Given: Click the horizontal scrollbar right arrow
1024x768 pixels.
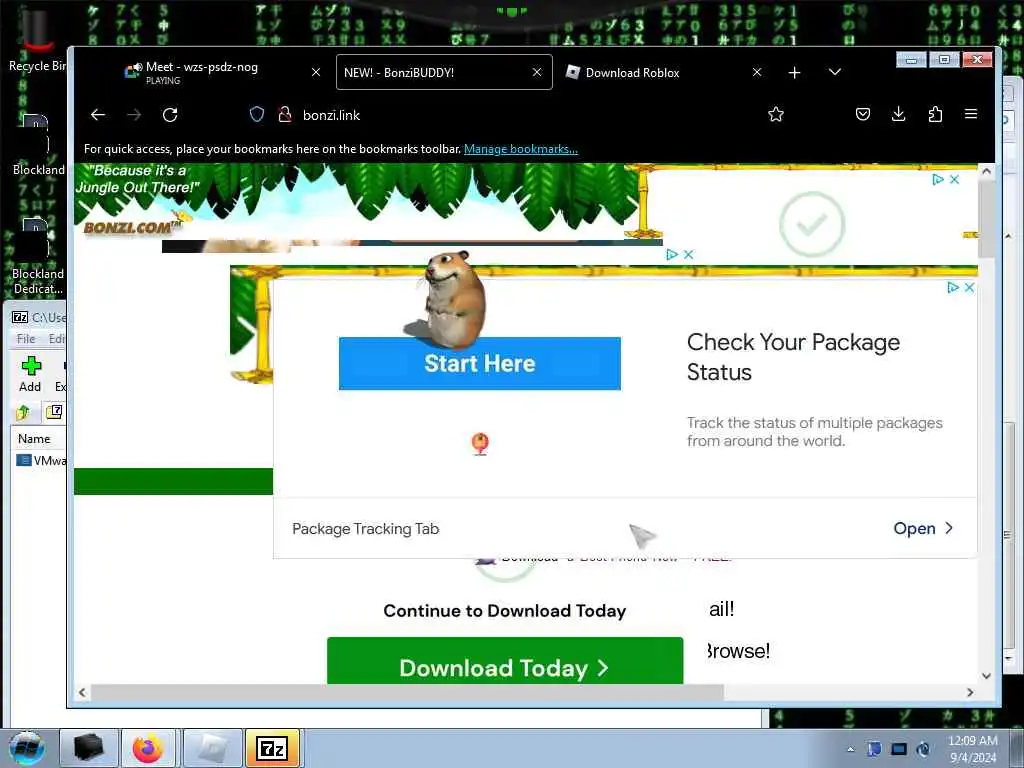Looking at the screenshot, I should pyautogui.click(x=970, y=692).
